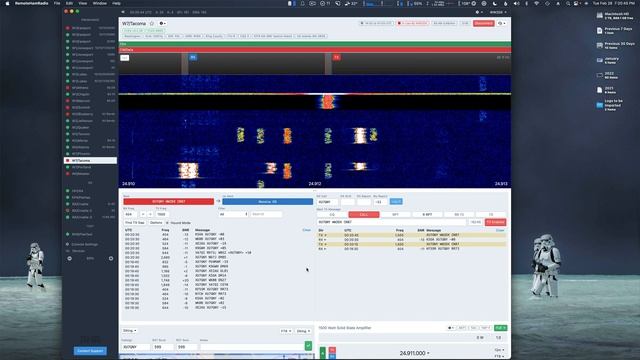Click the RST Sent field showing 599
The height and width of the screenshot is (360, 640).
[162, 347]
